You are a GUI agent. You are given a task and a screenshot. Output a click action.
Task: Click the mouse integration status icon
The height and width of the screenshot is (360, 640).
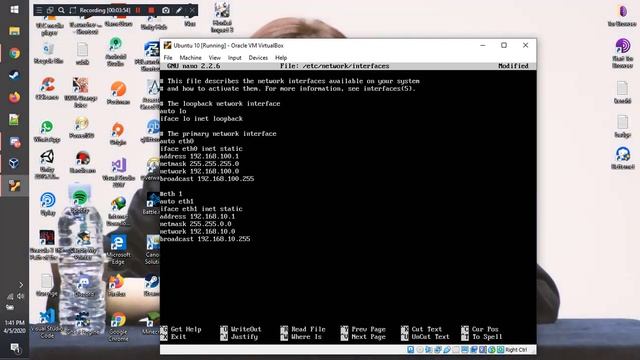492,350
